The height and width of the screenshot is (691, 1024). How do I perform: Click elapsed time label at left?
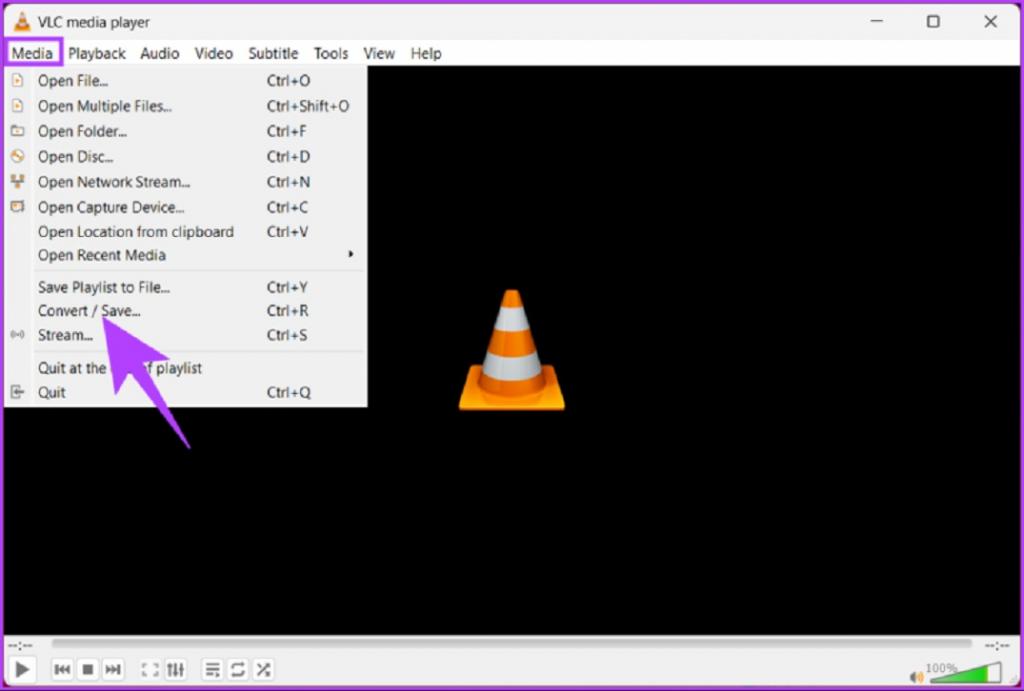[x=20, y=645]
